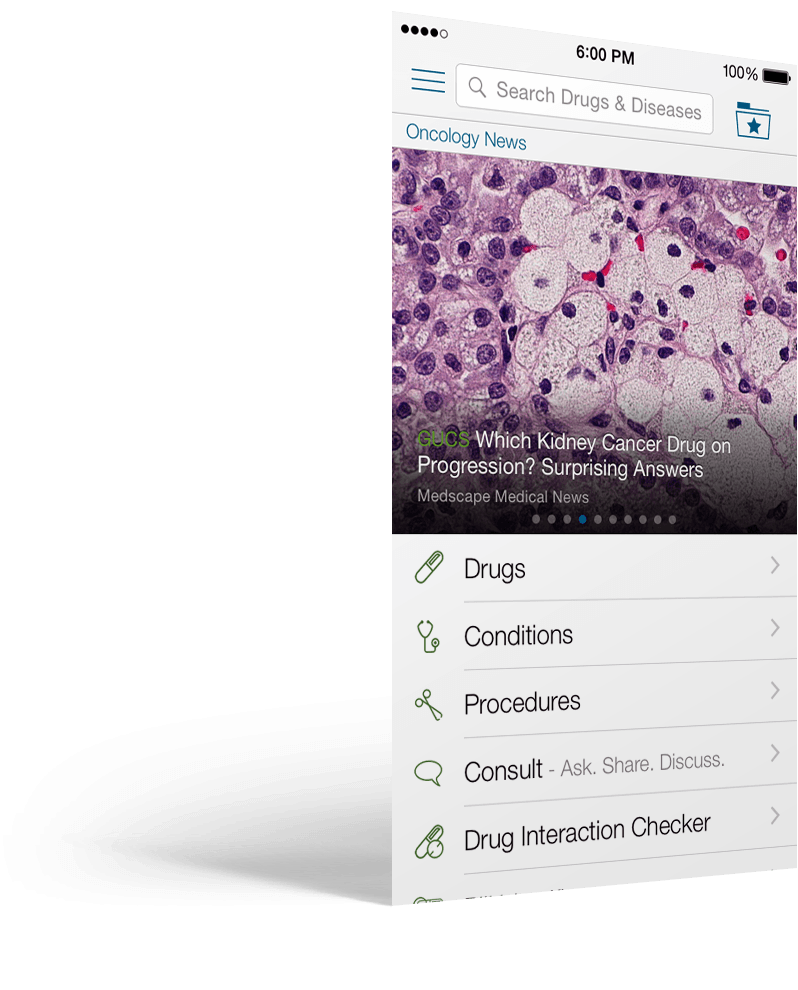Expand the Procedures row chevron
The height and width of the screenshot is (990, 798).
(775, 690)
